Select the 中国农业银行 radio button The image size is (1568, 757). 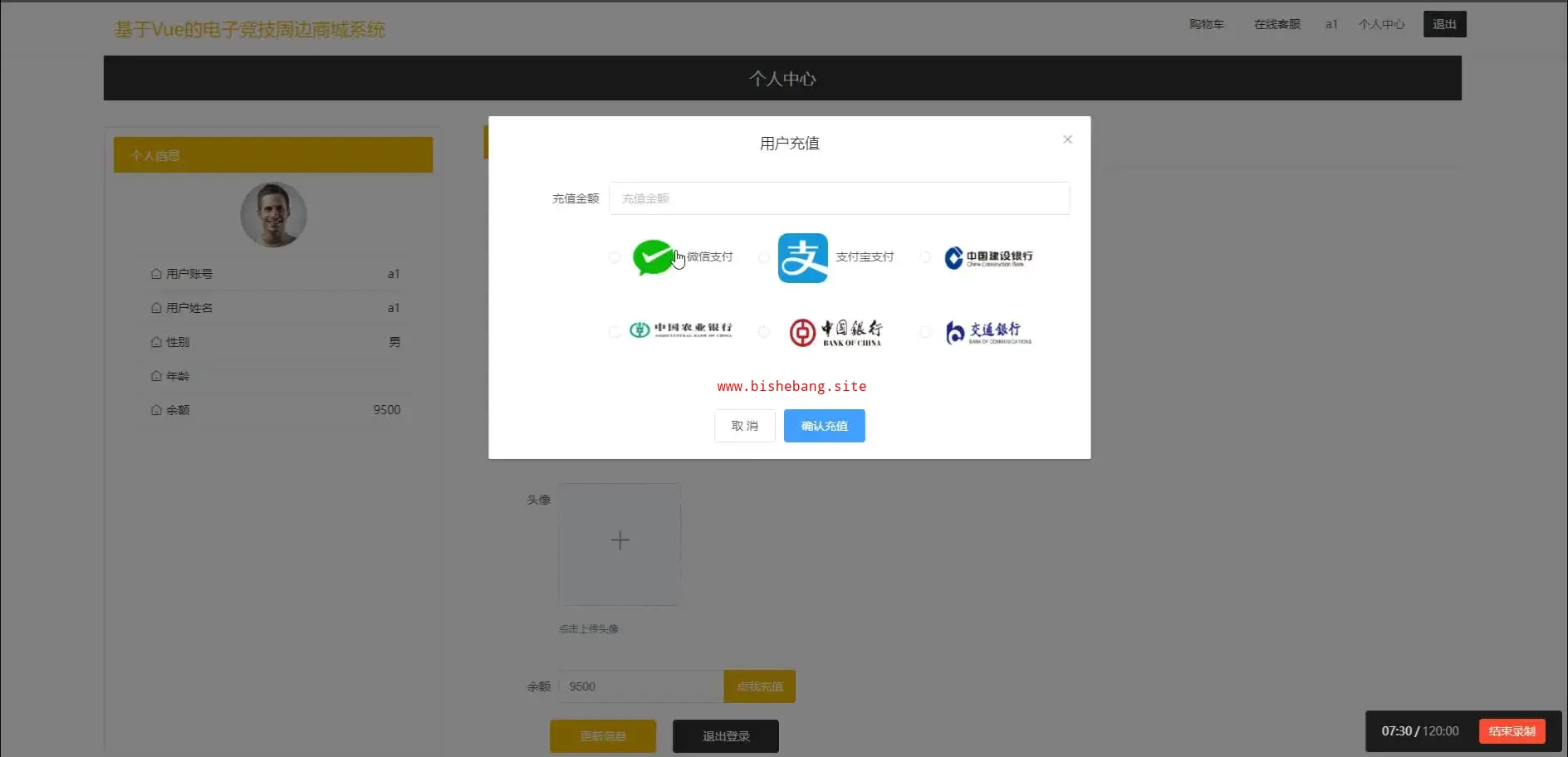615,332
